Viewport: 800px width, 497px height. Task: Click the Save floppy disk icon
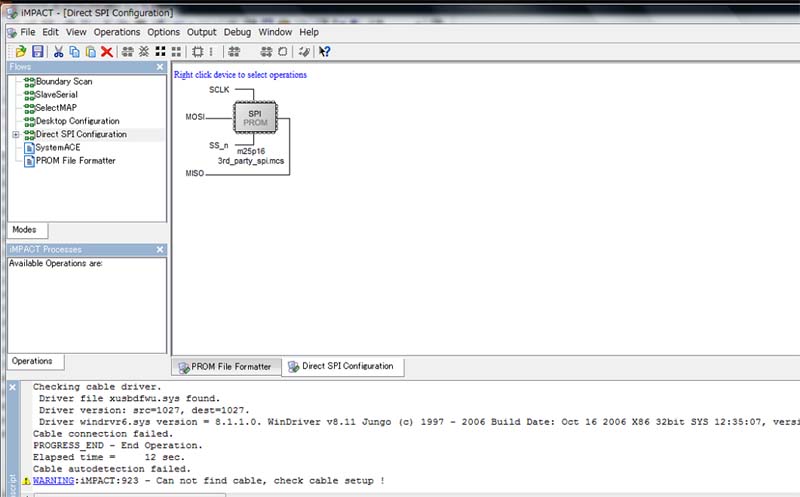(x=37, y=52)
